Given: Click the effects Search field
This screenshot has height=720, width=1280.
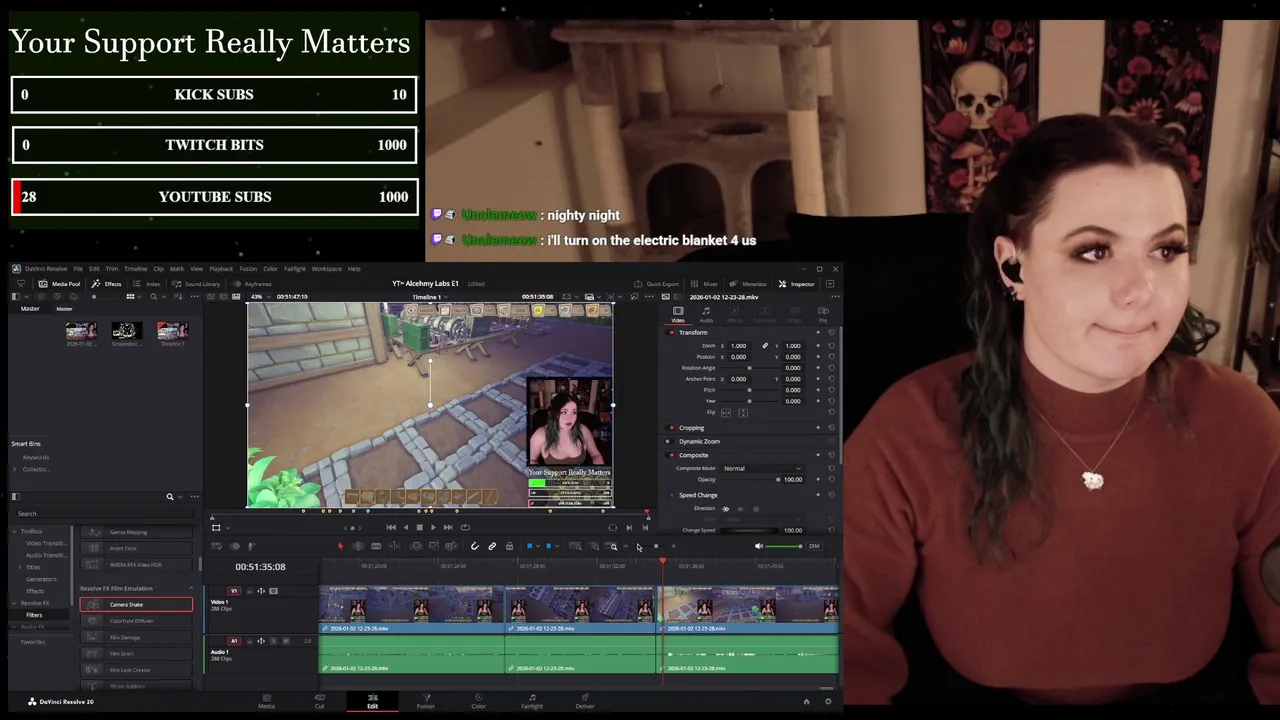Looking at the screenshot, I should (x=106, y=513).
